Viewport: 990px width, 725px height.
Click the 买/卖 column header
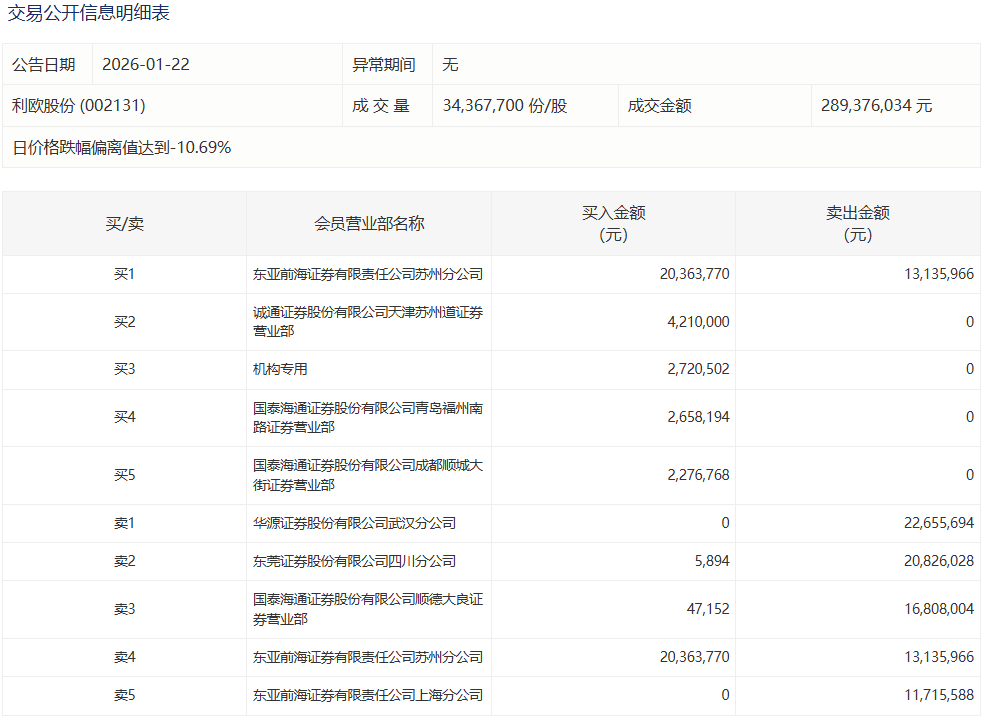click(x=124, y=224)
